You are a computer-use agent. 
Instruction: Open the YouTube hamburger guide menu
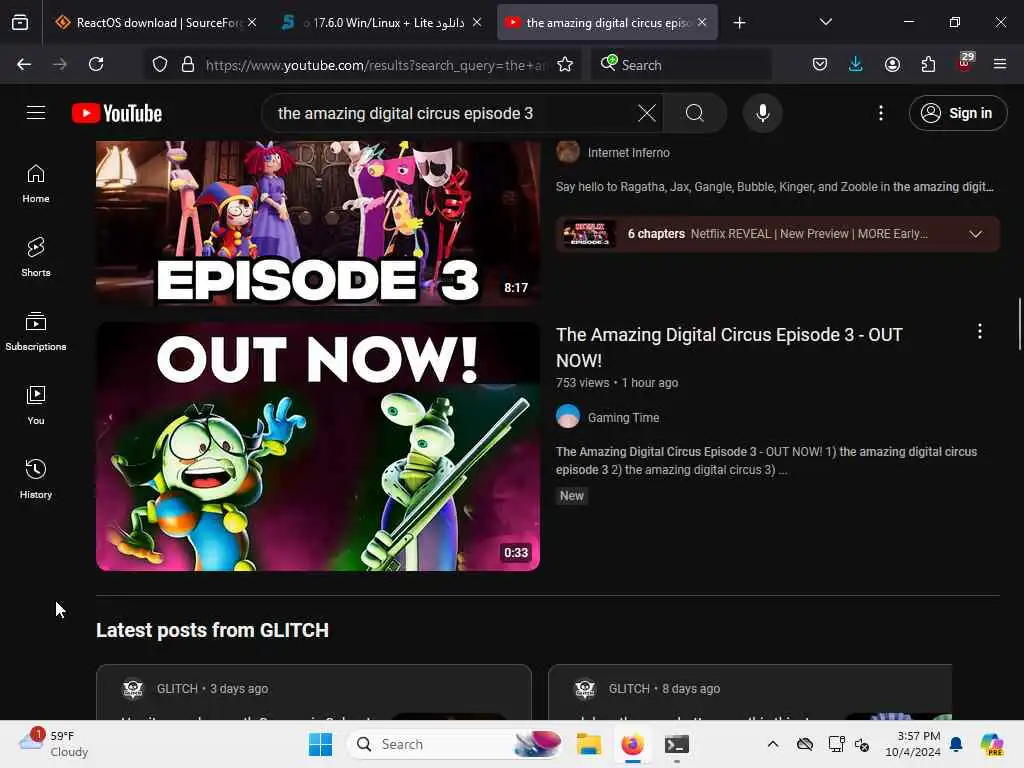36,113
